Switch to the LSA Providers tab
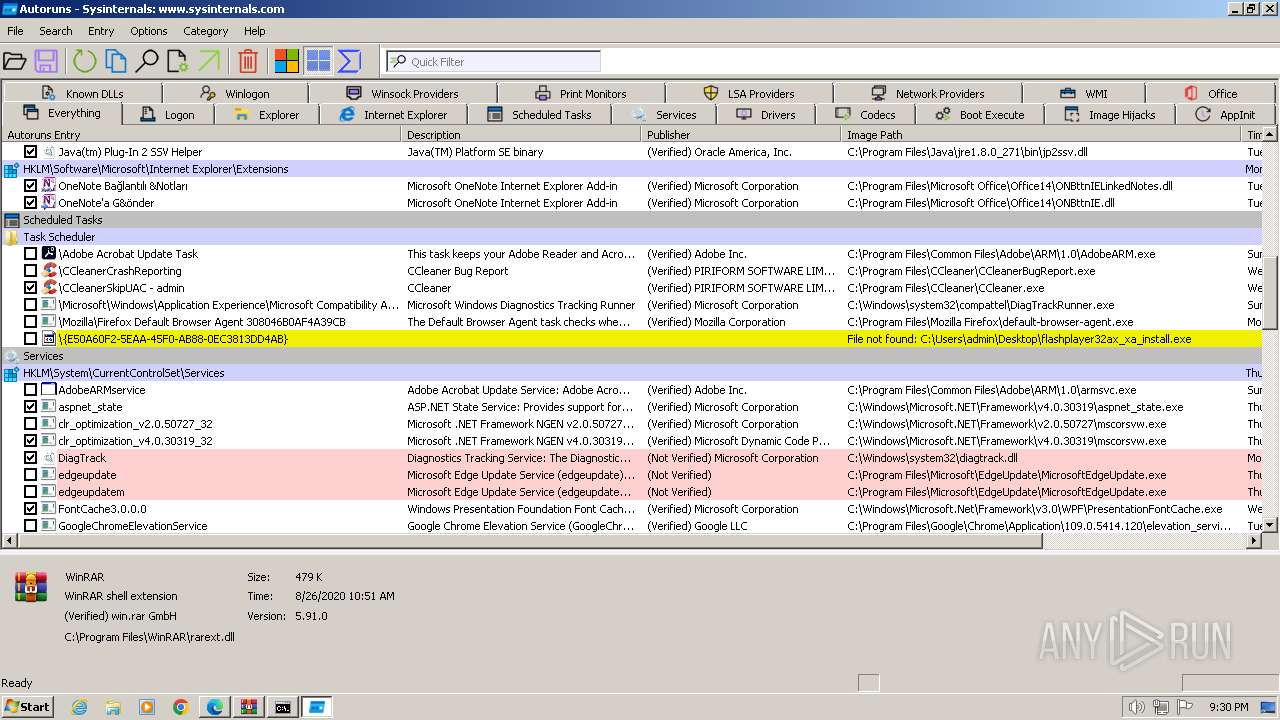The height and width of the screenshot is (720, 1280). (749, 93)
